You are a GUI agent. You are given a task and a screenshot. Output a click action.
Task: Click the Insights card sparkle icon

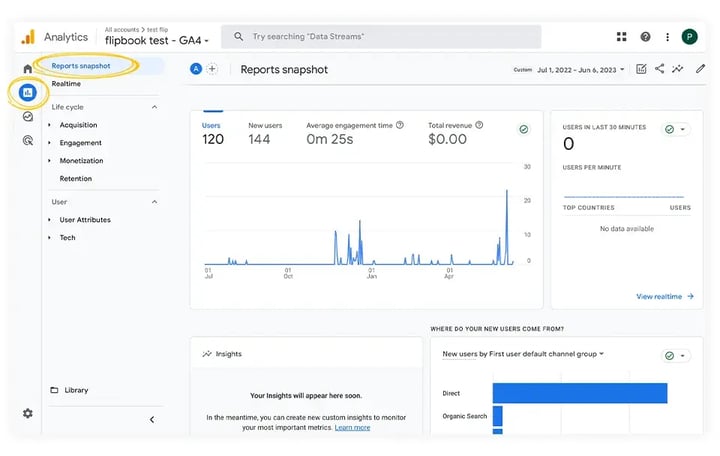207,354
